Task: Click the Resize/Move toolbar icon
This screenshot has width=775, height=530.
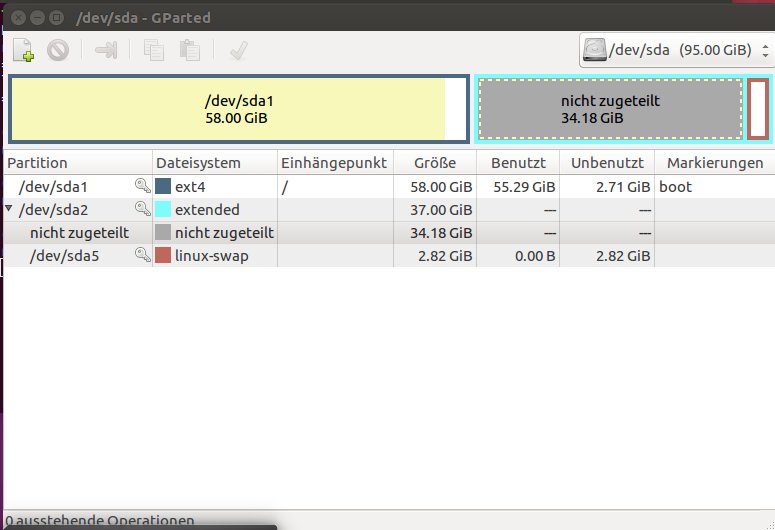Action: [106, 50]
